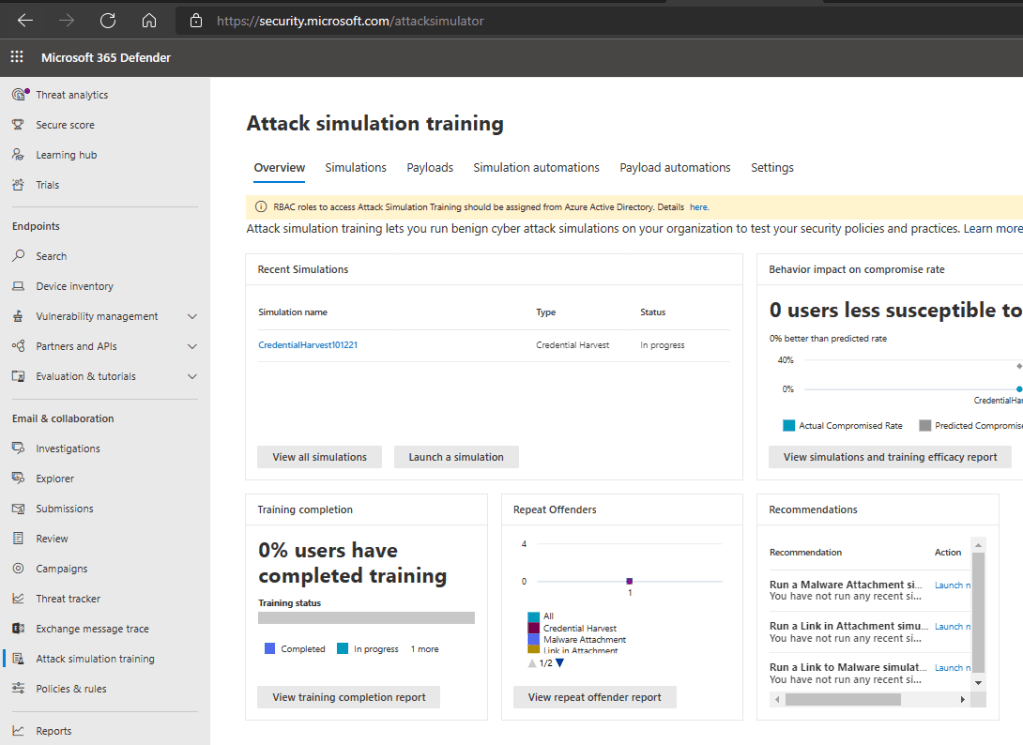Open the CredentialHarvest101221 simulation link
1023x745 pixels.
308,345
